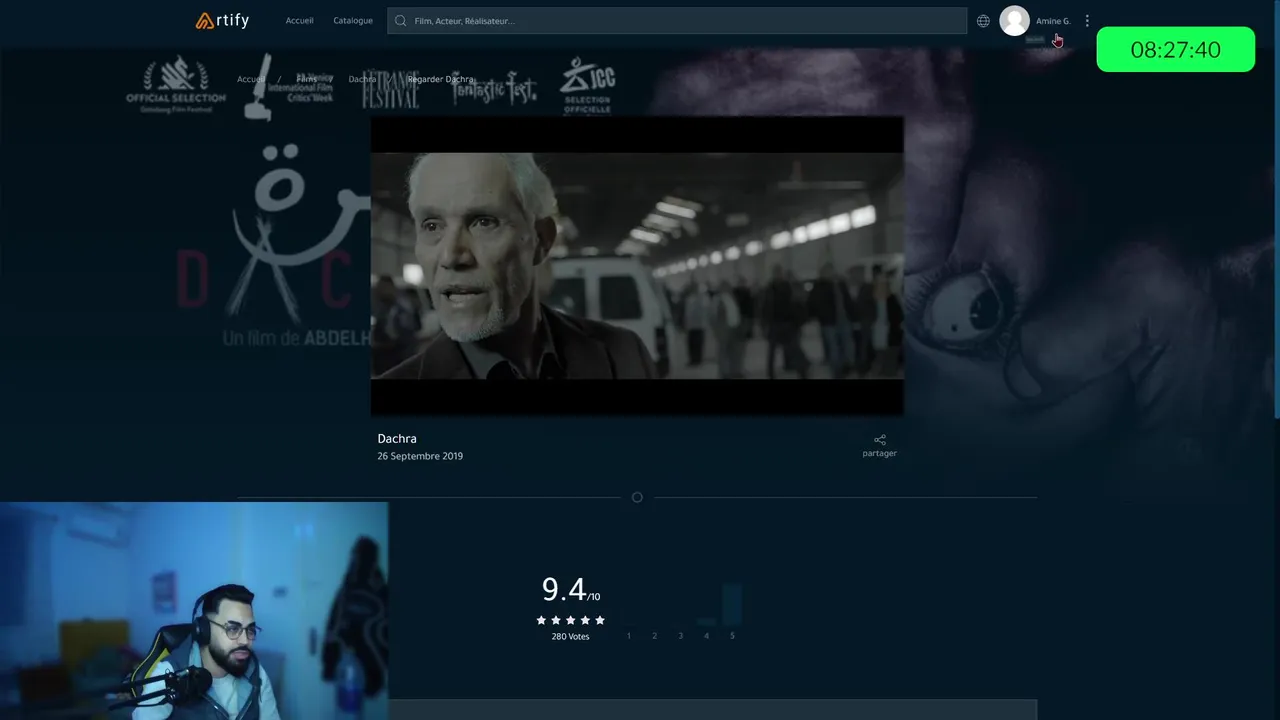
Task: Rate the film with the third star
Action: 571,620
